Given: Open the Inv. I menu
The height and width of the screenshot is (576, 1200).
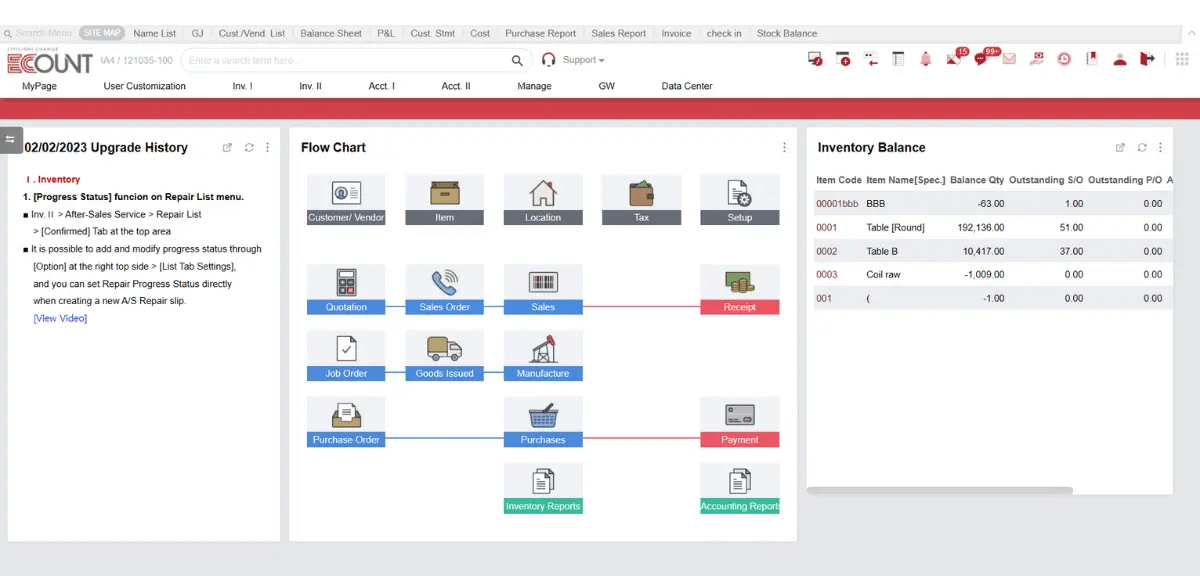Looking at the screenshot, I should point(242,86).
